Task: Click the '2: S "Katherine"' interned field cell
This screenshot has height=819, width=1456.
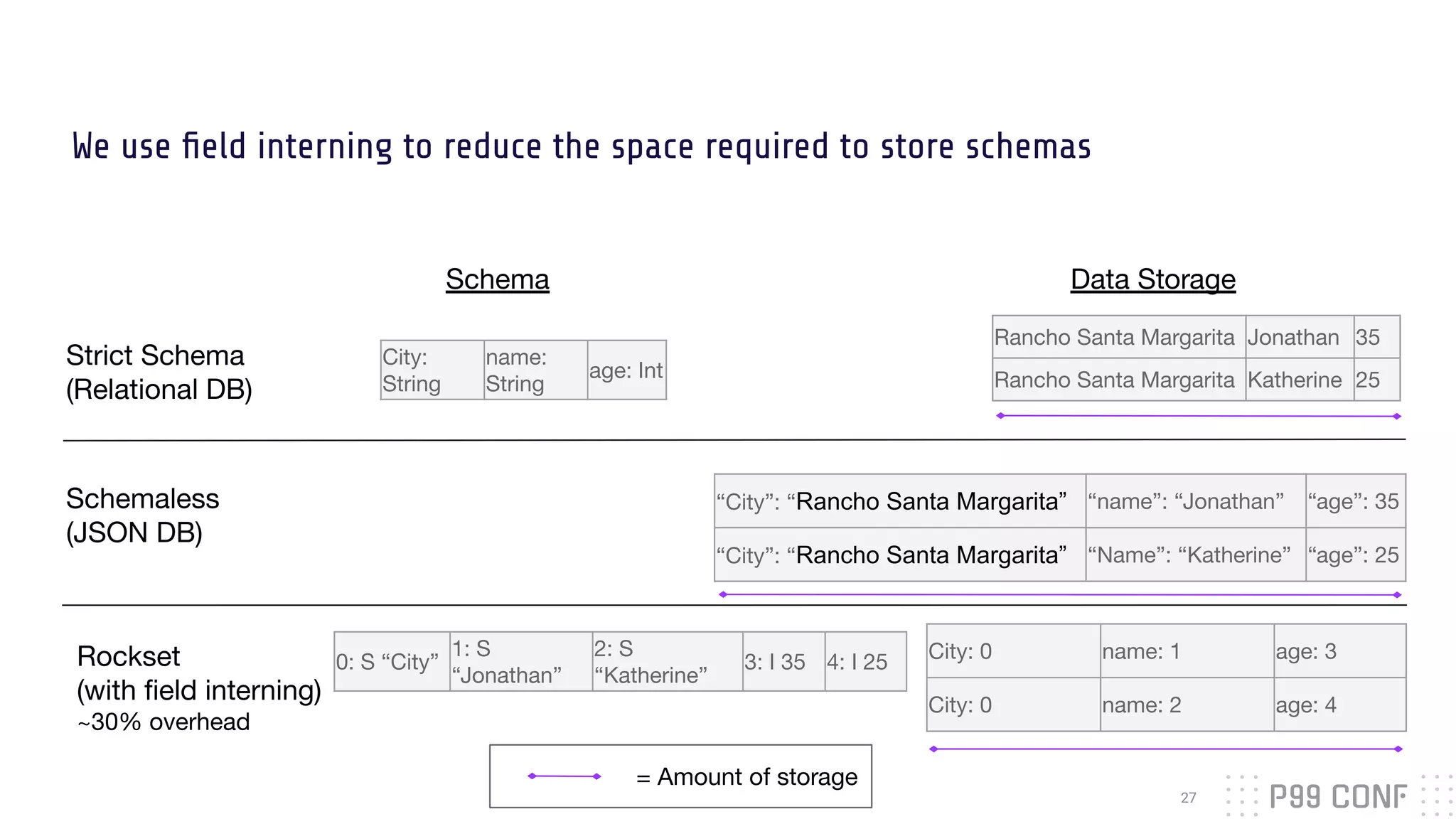Action: click(668, 661)
